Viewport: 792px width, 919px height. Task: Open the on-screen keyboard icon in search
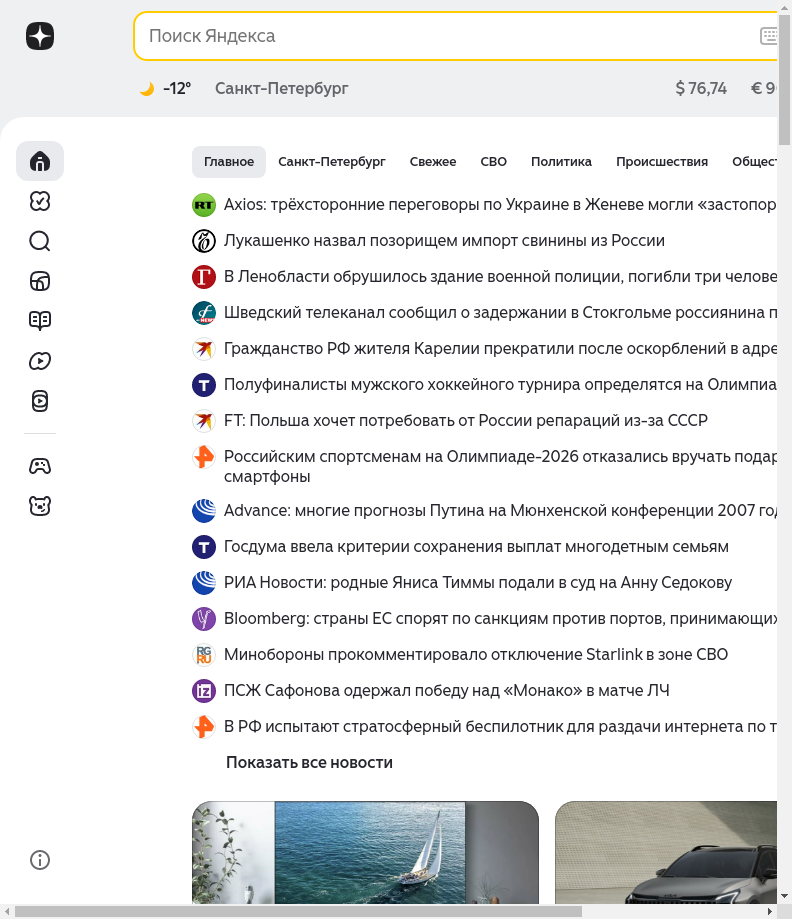tap(769, 36)
